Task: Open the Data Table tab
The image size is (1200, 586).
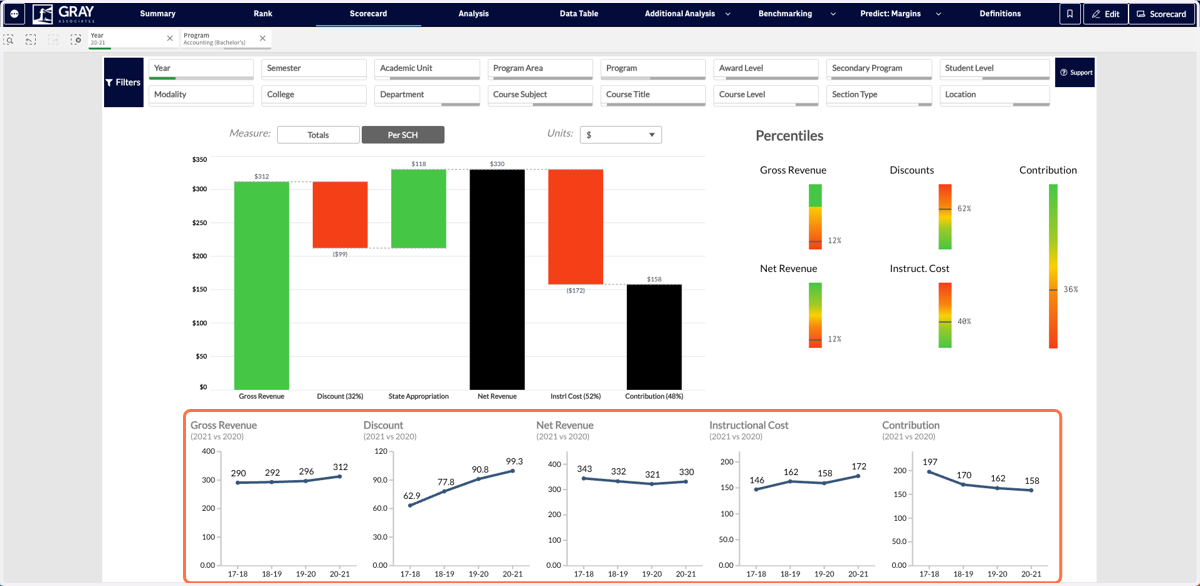Action: [578, 14]
